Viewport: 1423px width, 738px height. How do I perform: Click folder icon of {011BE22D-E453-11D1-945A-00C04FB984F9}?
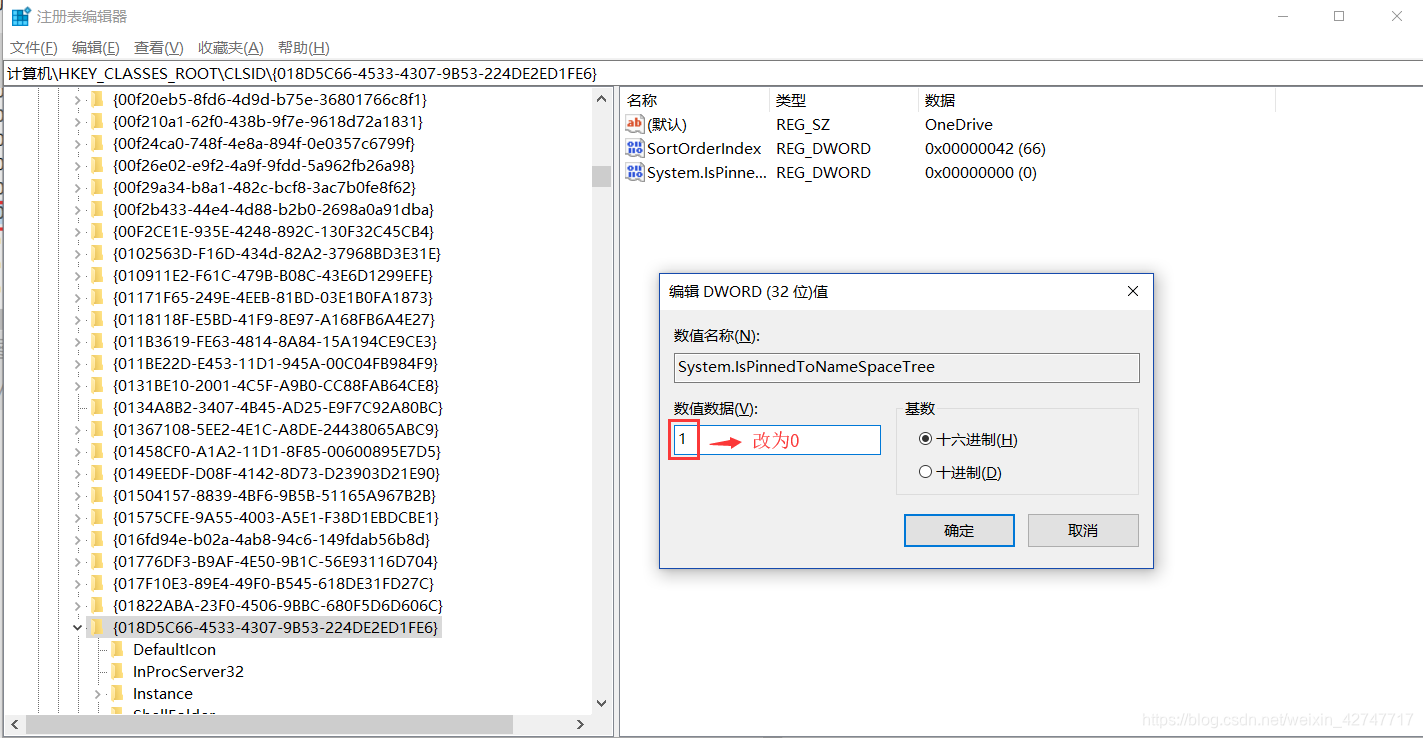97,363
